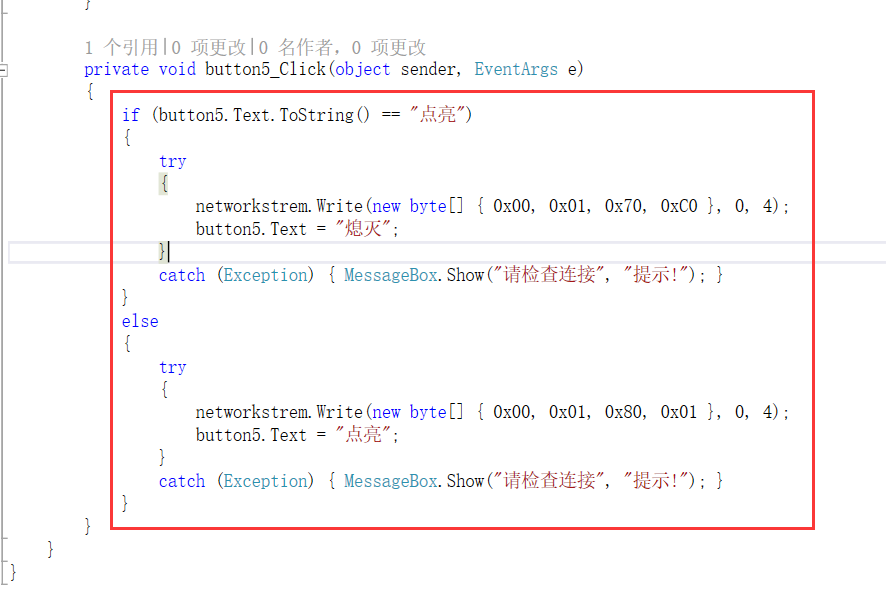Click the 0x80 byte value
This screenshot has width=886, height=596.
click(623, 412)
